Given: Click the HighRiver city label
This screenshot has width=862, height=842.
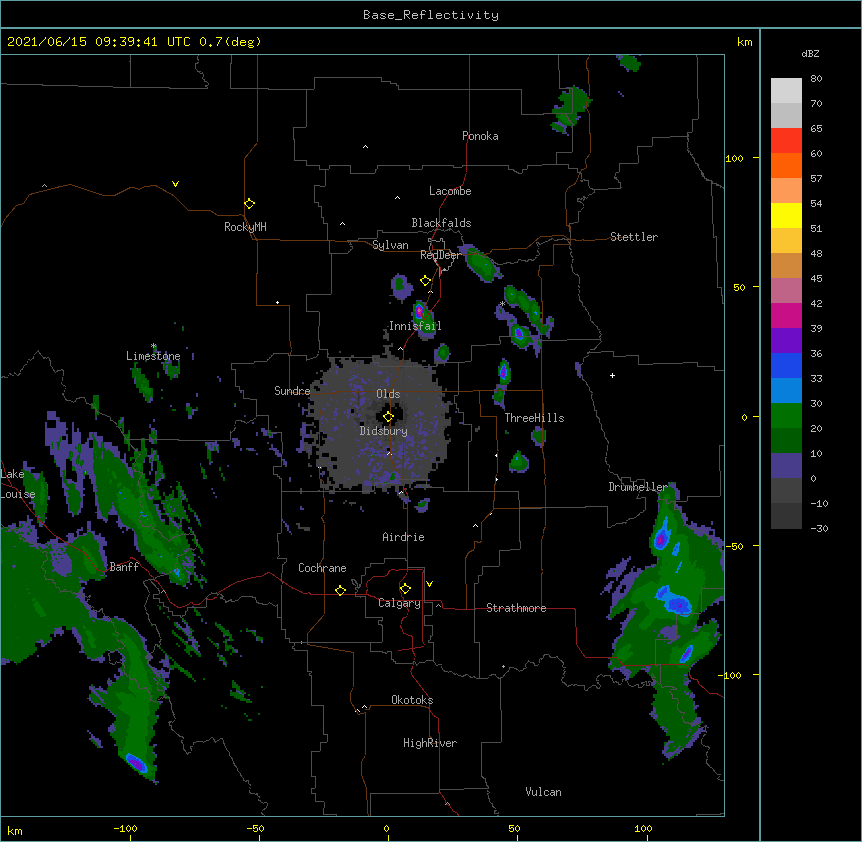Looking at the screenshot, I should tap(430, 743).
